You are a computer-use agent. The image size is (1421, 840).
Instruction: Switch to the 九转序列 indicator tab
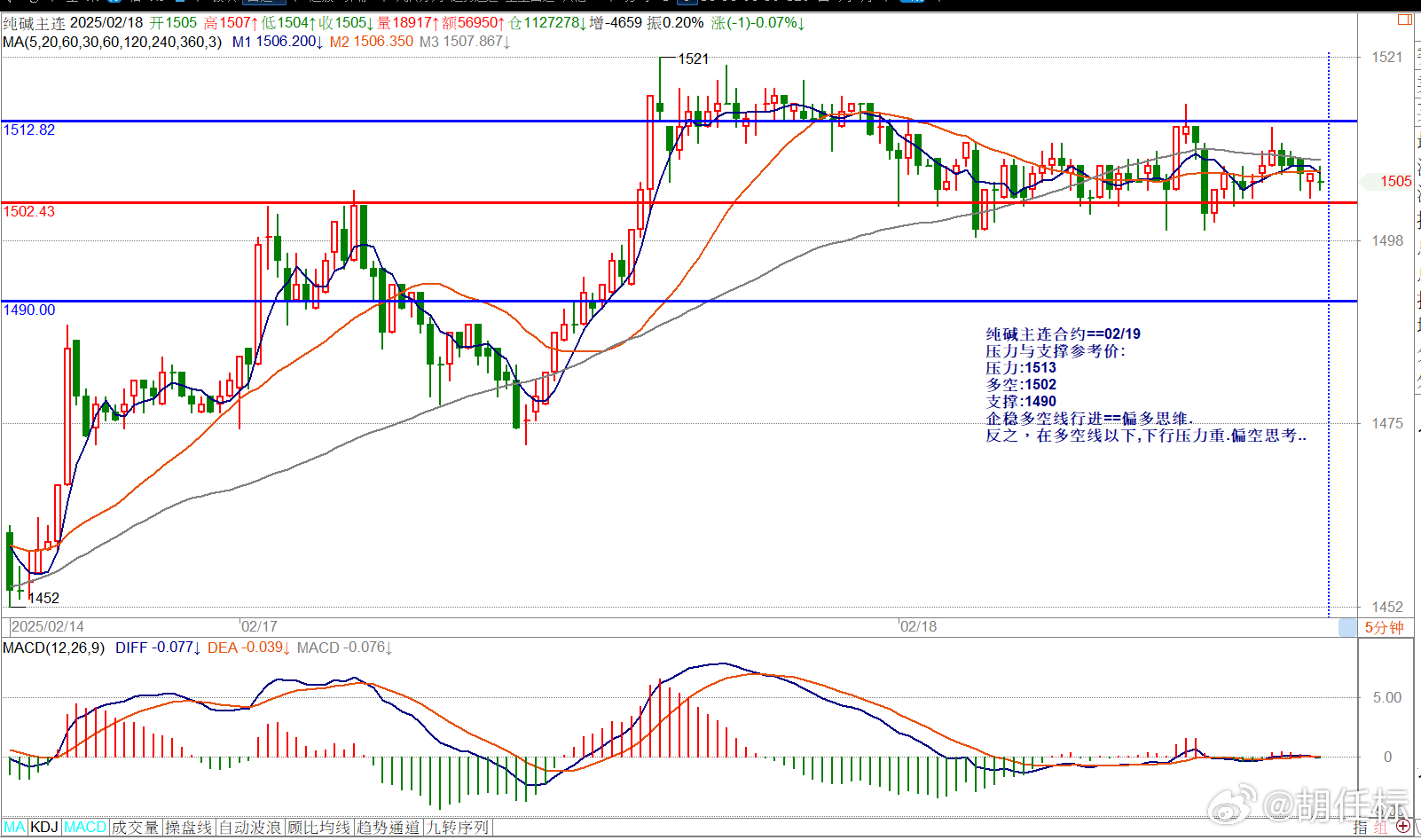(458, 828)
